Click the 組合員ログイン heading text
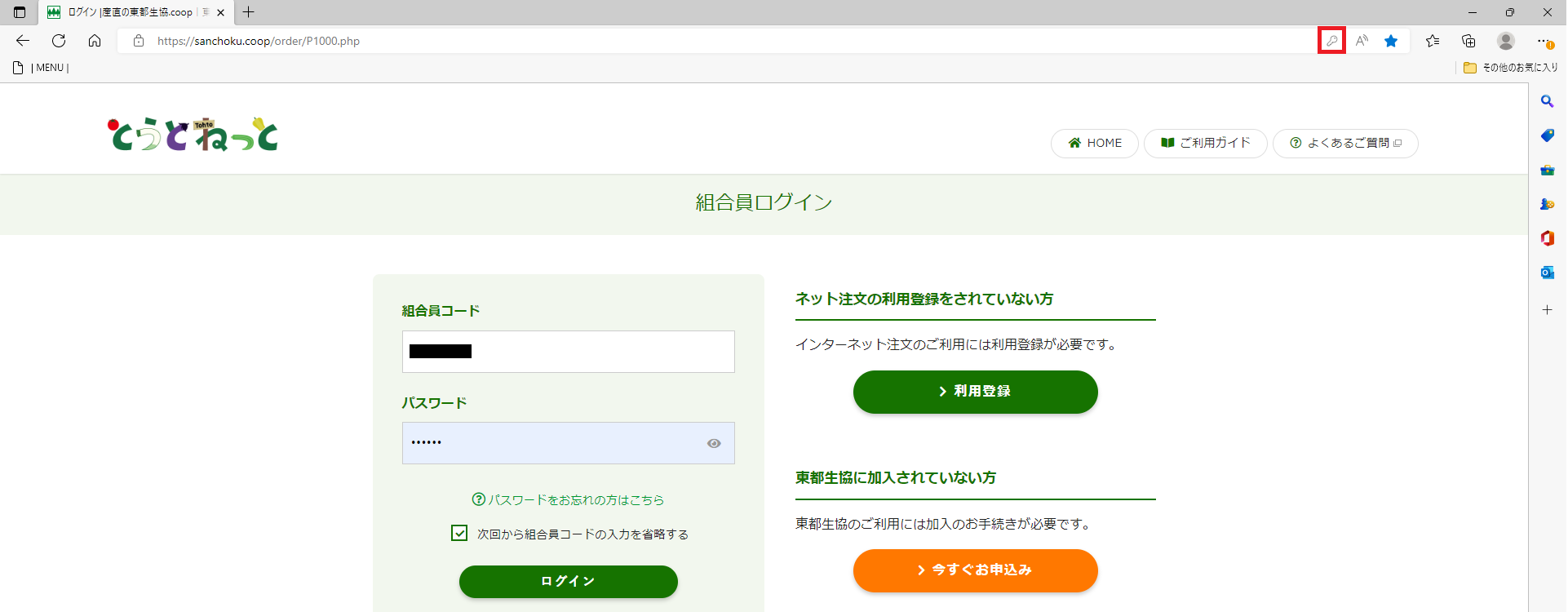The height and width of the screenshot is (612, 1568). pyautogui.click(x=764, y=202)
